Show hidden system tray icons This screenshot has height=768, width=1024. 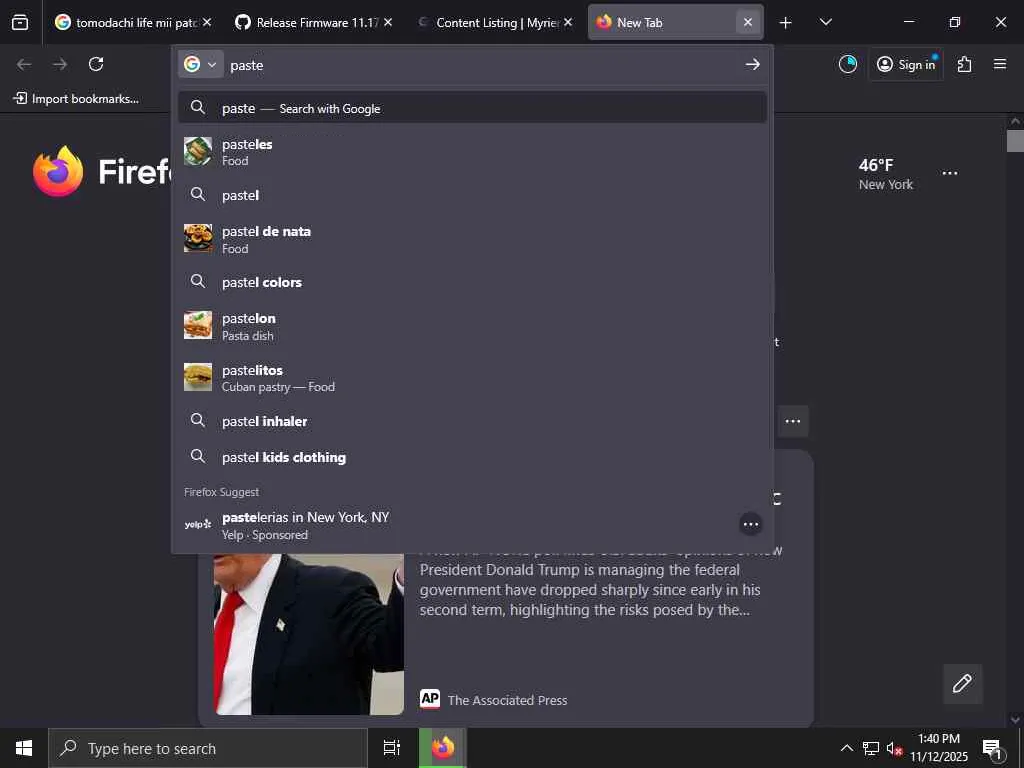(x=846, y=748)
